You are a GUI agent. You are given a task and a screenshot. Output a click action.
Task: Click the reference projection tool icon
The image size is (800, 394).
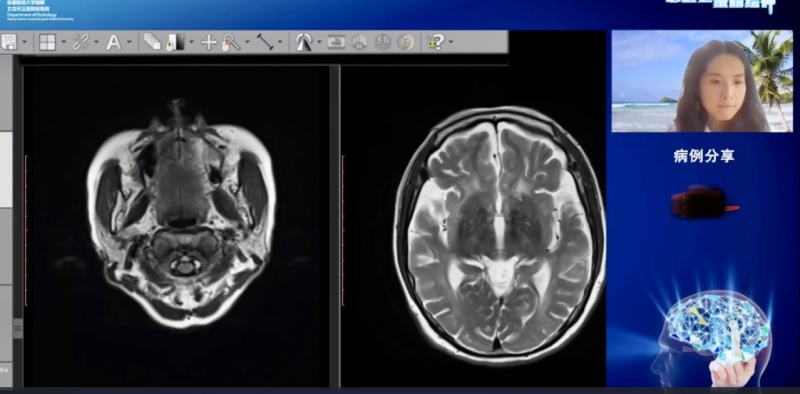[x=304, y=42]
